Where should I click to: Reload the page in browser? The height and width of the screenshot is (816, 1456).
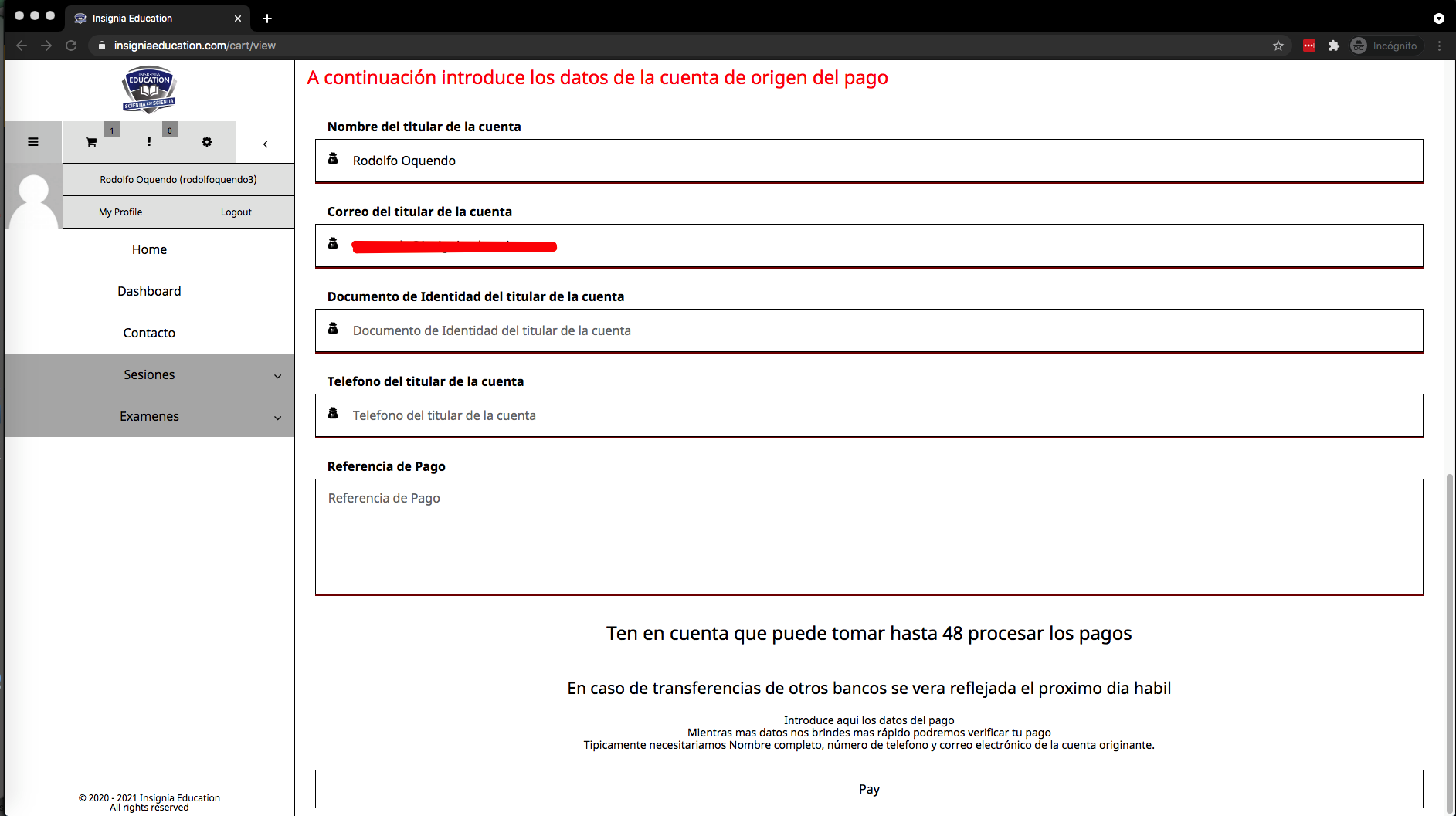click(x=71, y=46)
